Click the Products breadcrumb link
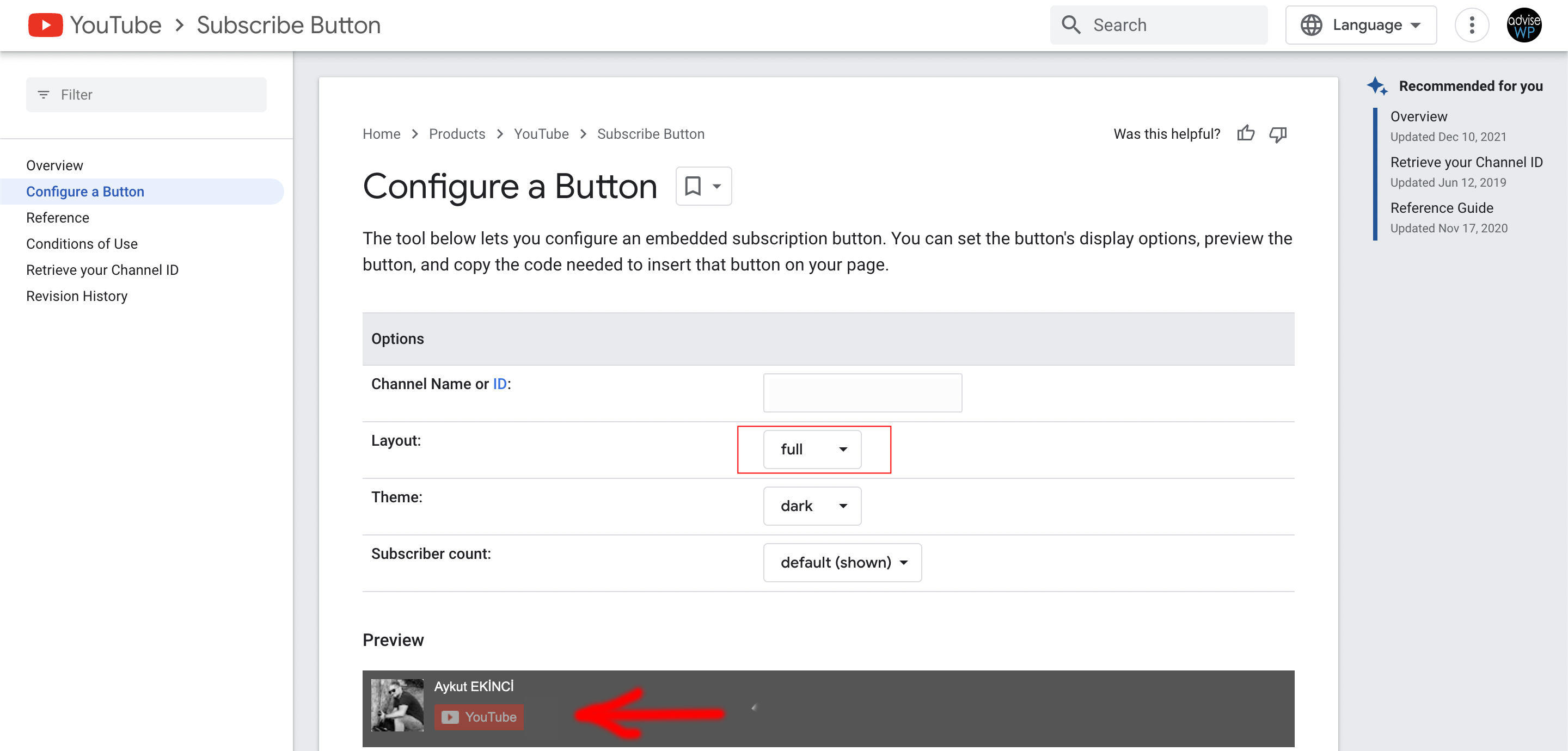Viewport: 1568px width, 751px height. point(457,134)
